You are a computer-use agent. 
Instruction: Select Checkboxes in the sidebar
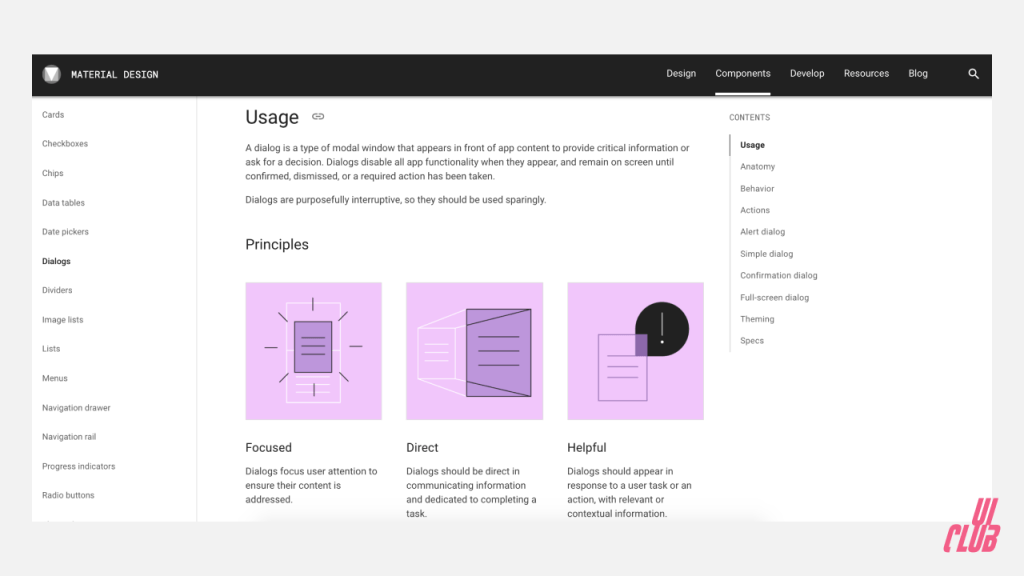click(x=65, y=144)
